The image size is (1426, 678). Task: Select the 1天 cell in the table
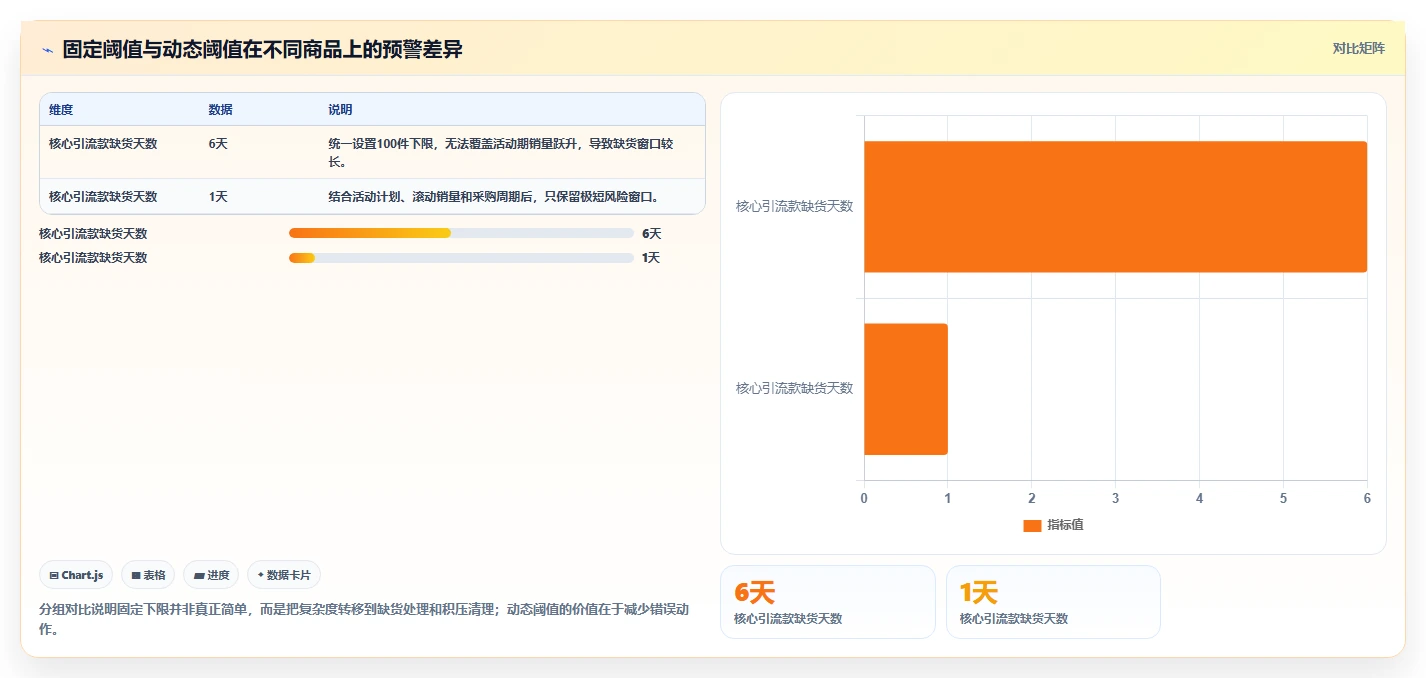pyautogui.click(x=218, y=197)
